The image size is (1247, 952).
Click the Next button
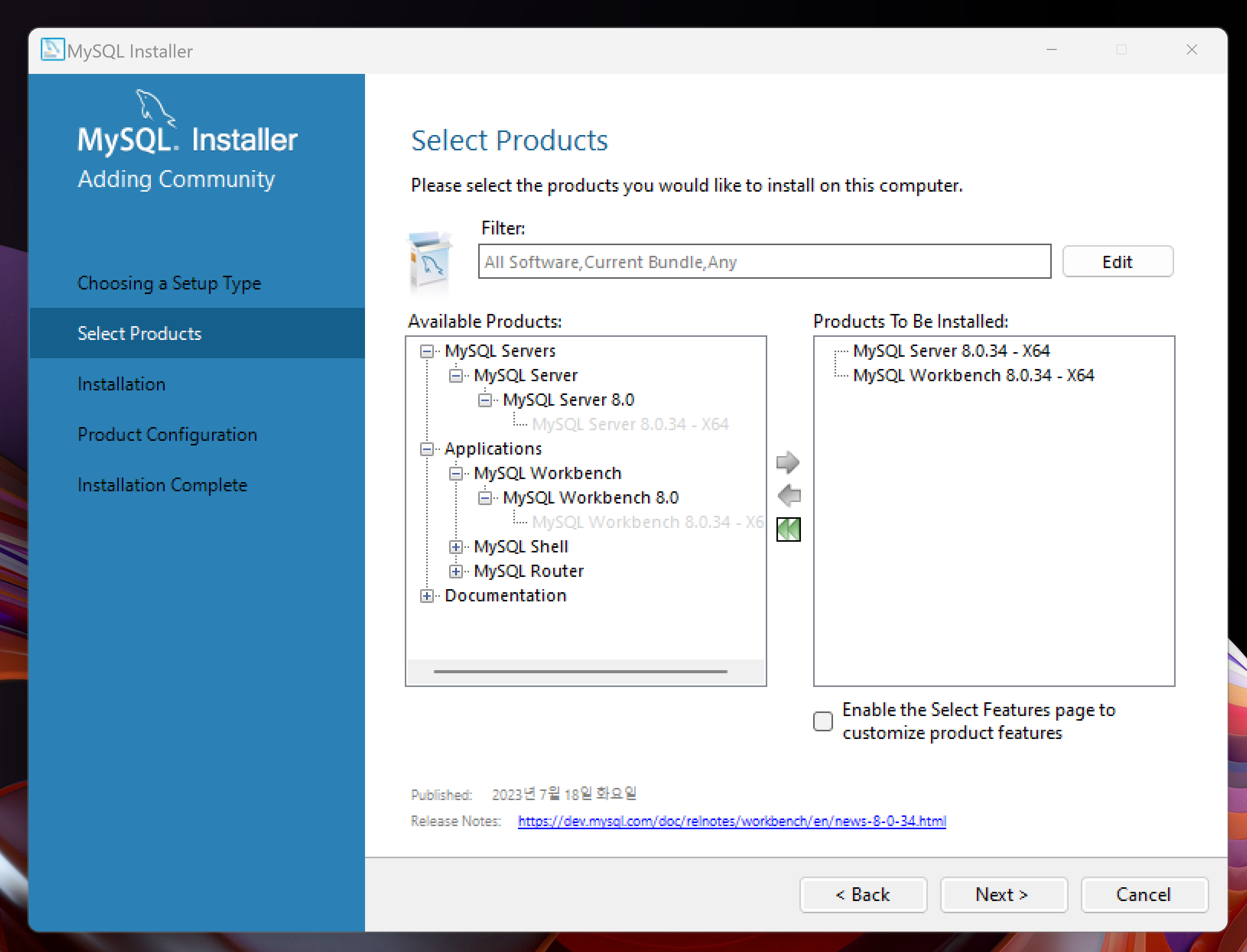pyautogui.click(x=1003, y=894)
